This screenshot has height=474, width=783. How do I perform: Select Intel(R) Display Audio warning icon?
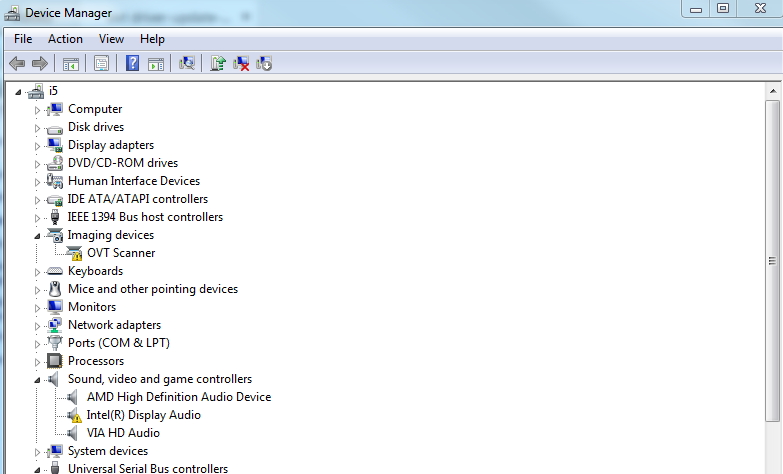(x=74, y=415)
